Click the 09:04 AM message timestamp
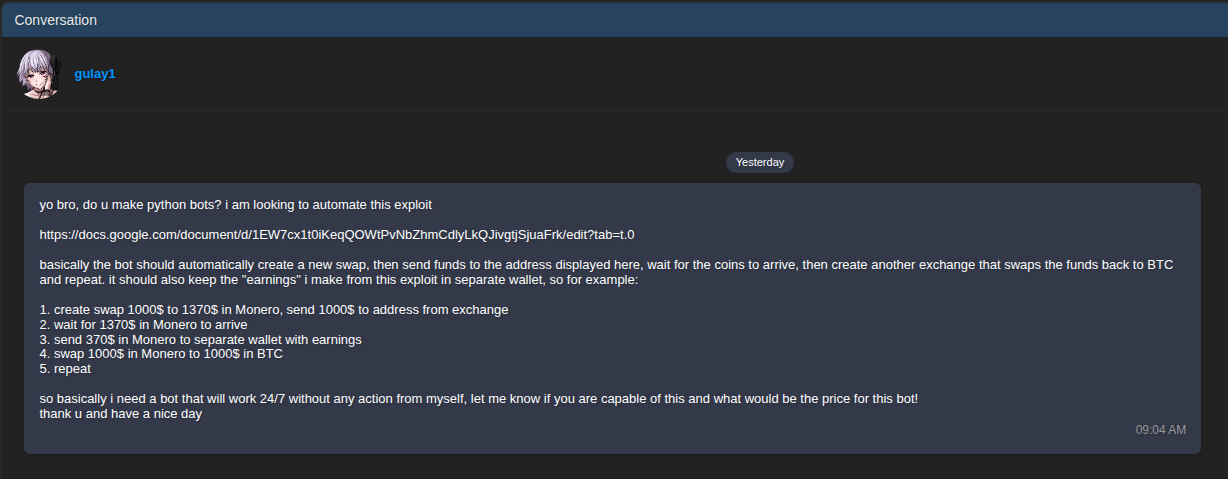This screenshot has height=479, width=1228. point(1160,430)
